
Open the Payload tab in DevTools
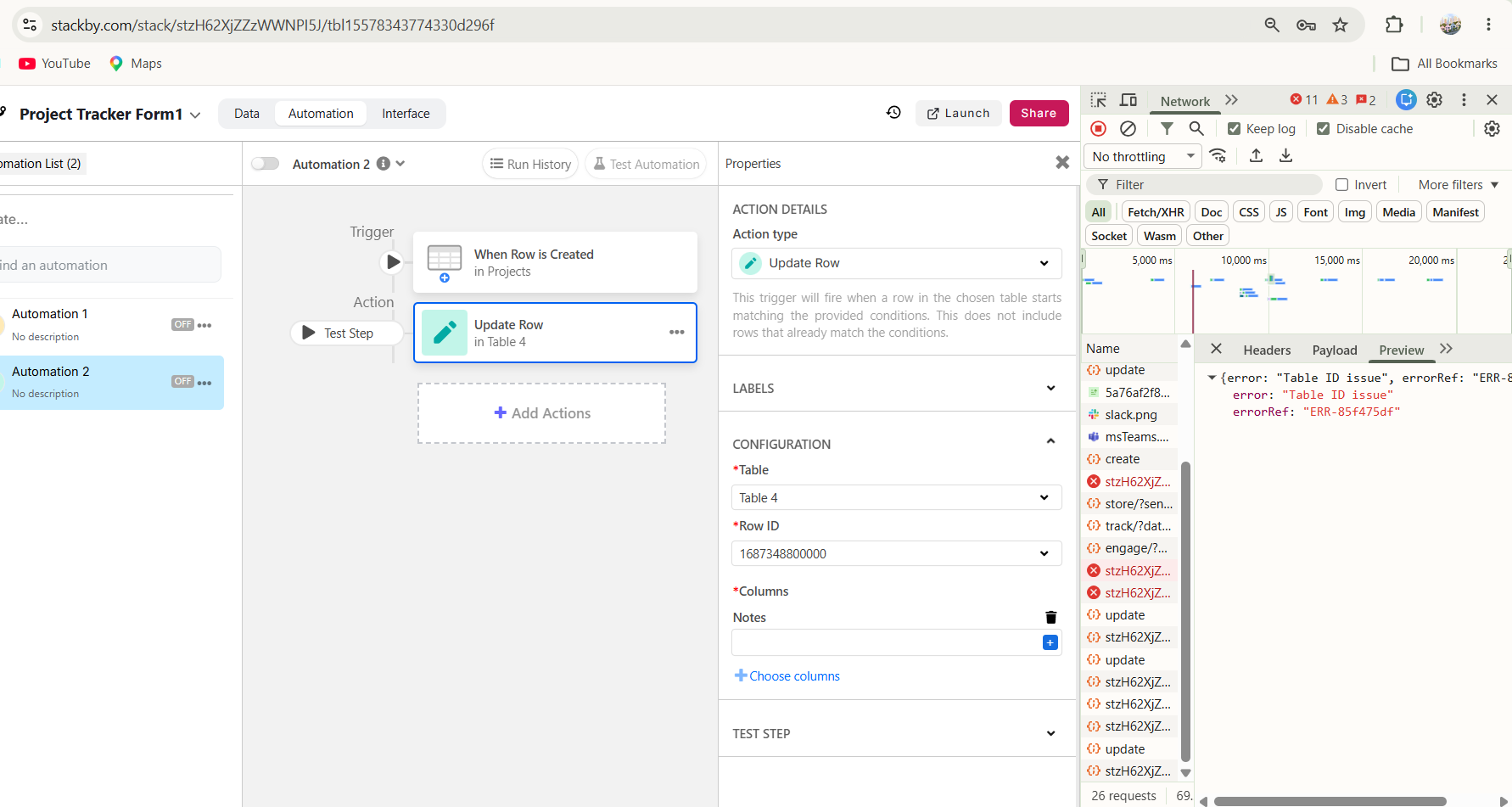1335,350
